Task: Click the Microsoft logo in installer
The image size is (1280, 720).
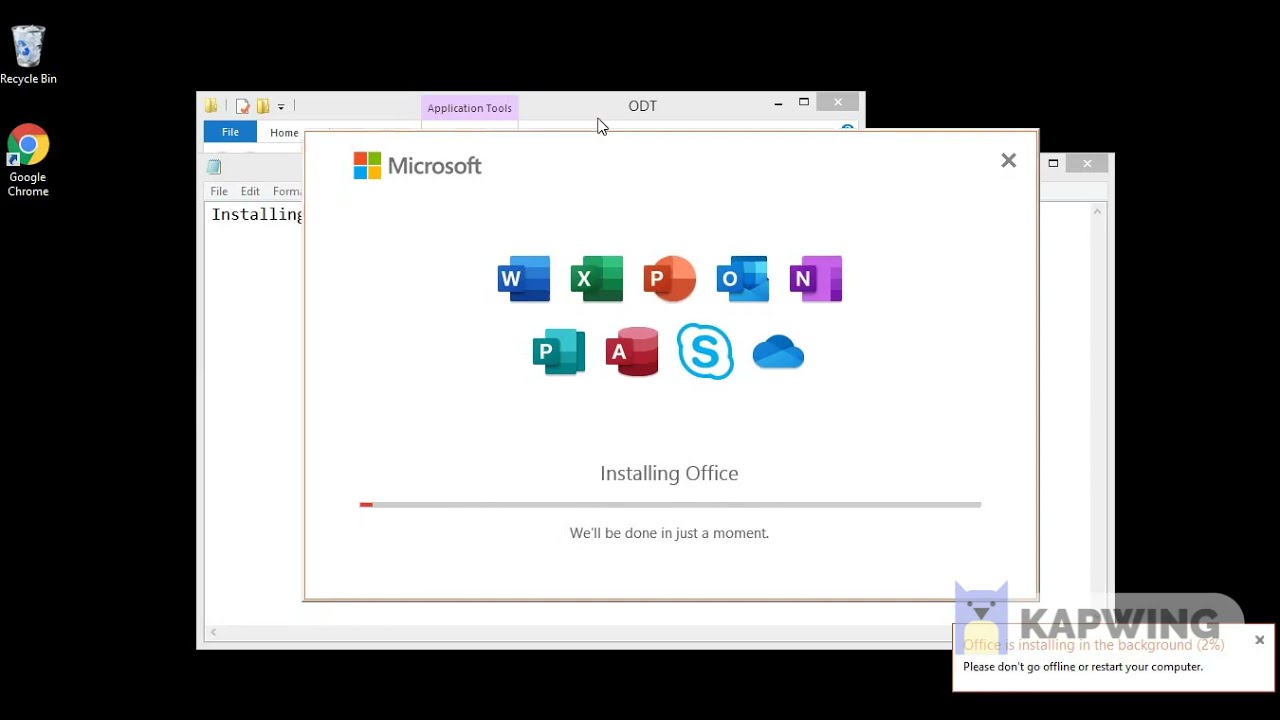Action: 417,166
